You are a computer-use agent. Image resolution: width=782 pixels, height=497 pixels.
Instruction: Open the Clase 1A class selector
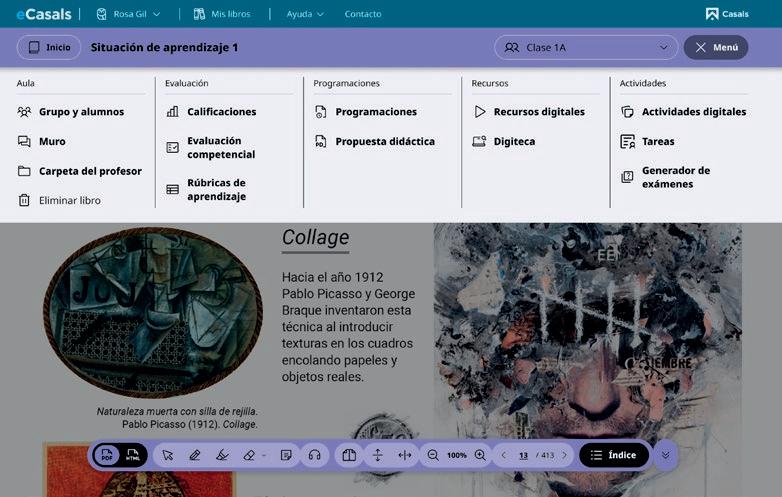click(x=586, y=47)
